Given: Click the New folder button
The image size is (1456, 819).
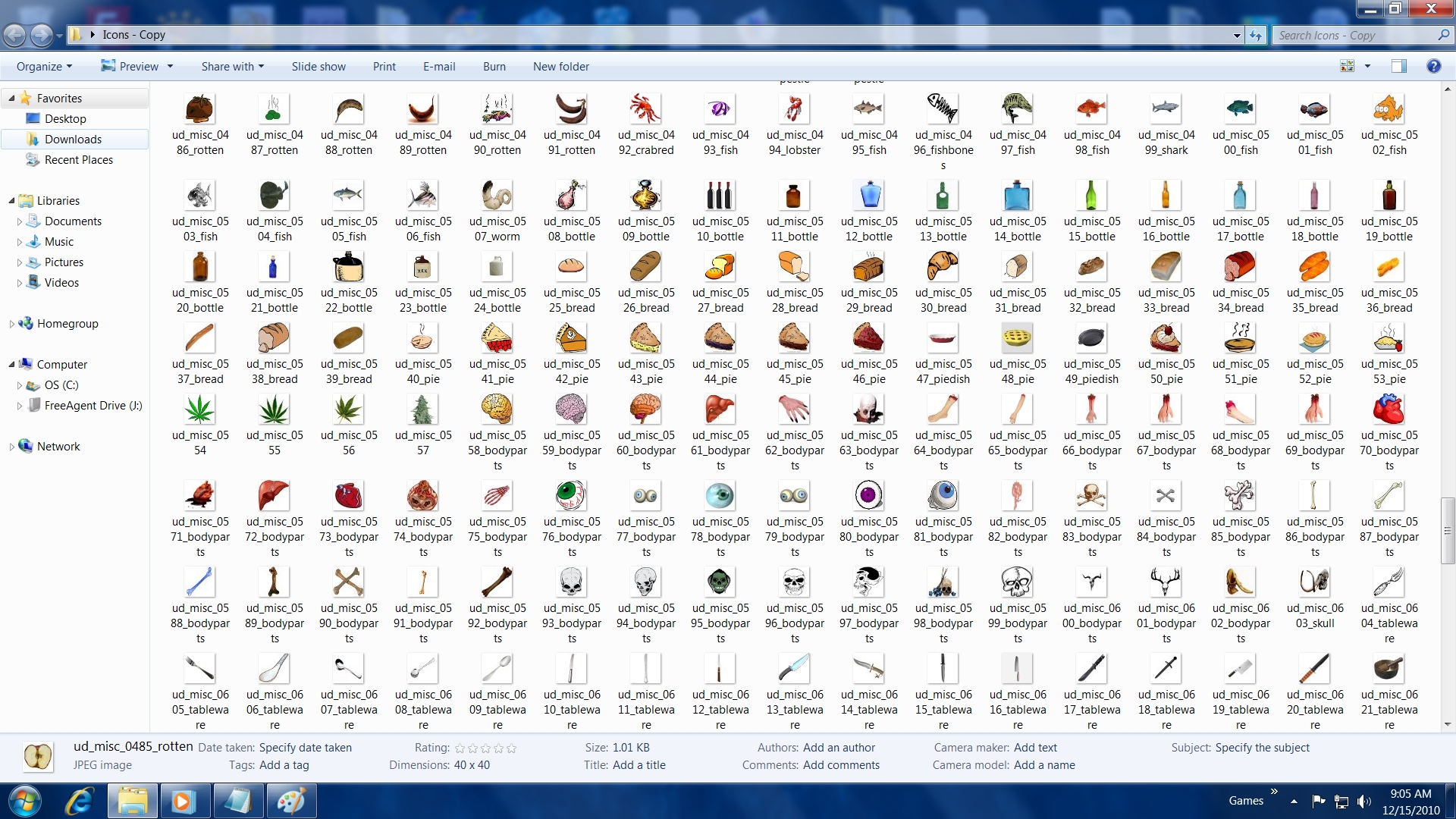Looking at the screenshot, I should pos(560,66).
